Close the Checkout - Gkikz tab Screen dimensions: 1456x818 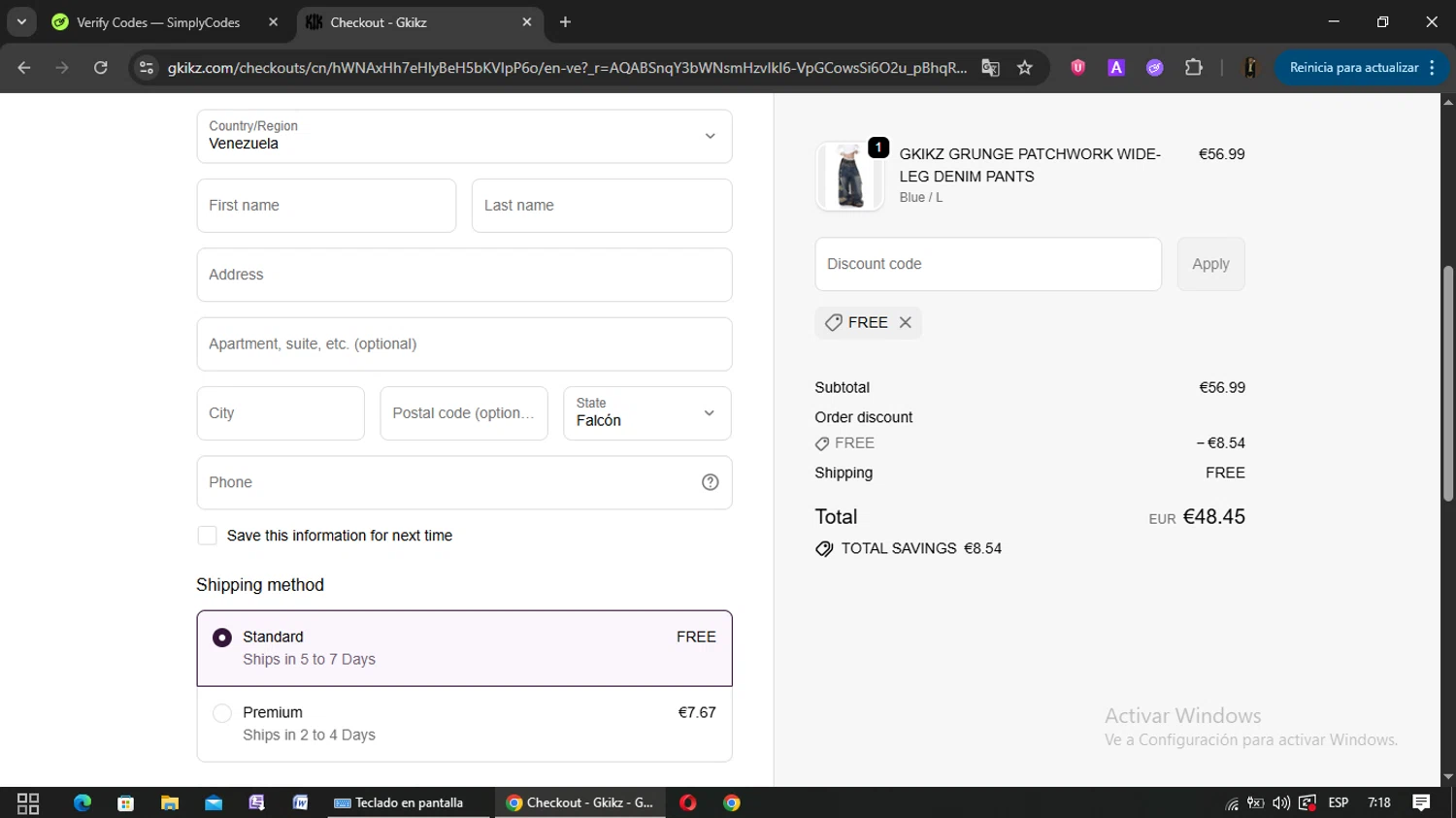pos(527,22)
